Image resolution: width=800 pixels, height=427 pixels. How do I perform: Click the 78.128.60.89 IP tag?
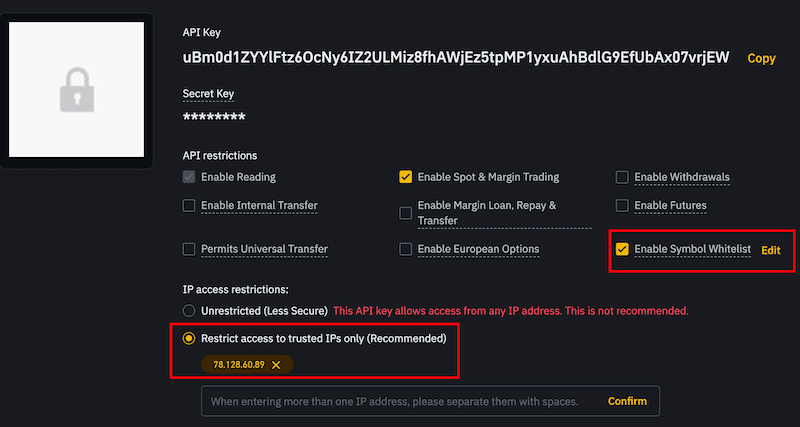(237, 365)
